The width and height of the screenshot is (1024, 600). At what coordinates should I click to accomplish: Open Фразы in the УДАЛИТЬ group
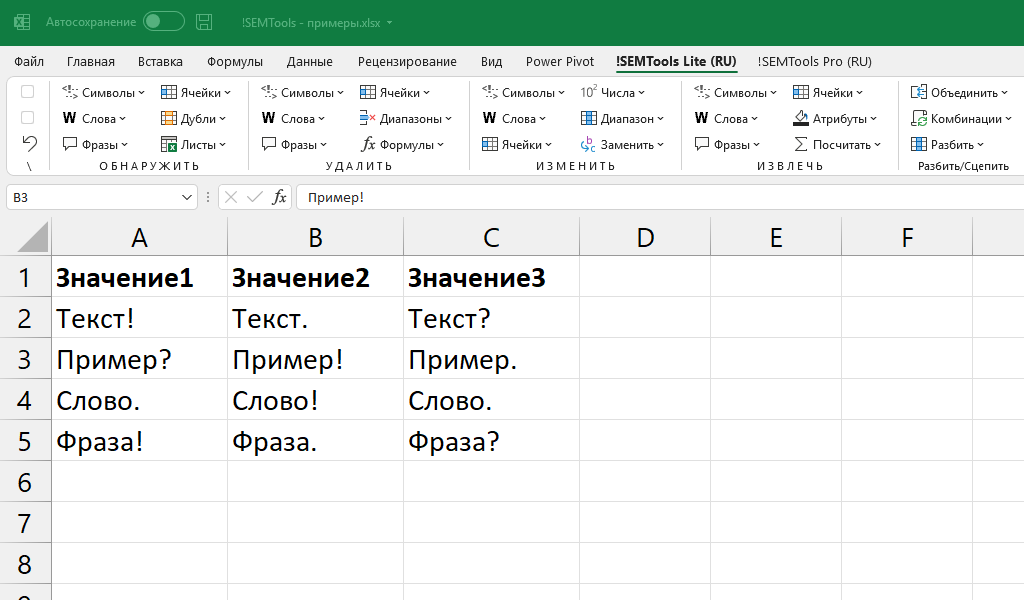coord(294,145)
